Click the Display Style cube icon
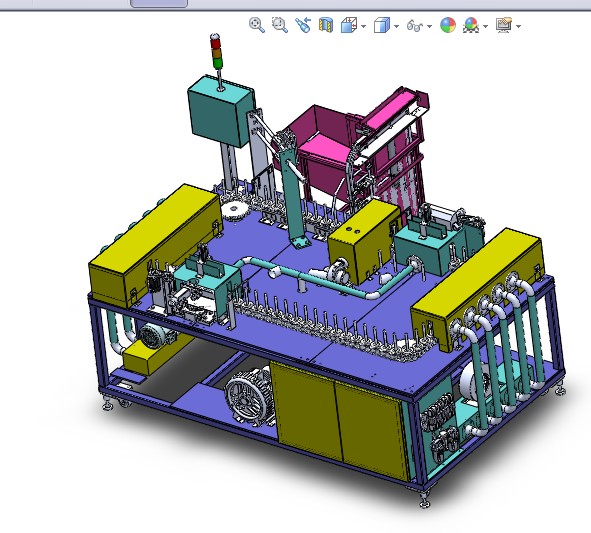 tap(382, 25)
